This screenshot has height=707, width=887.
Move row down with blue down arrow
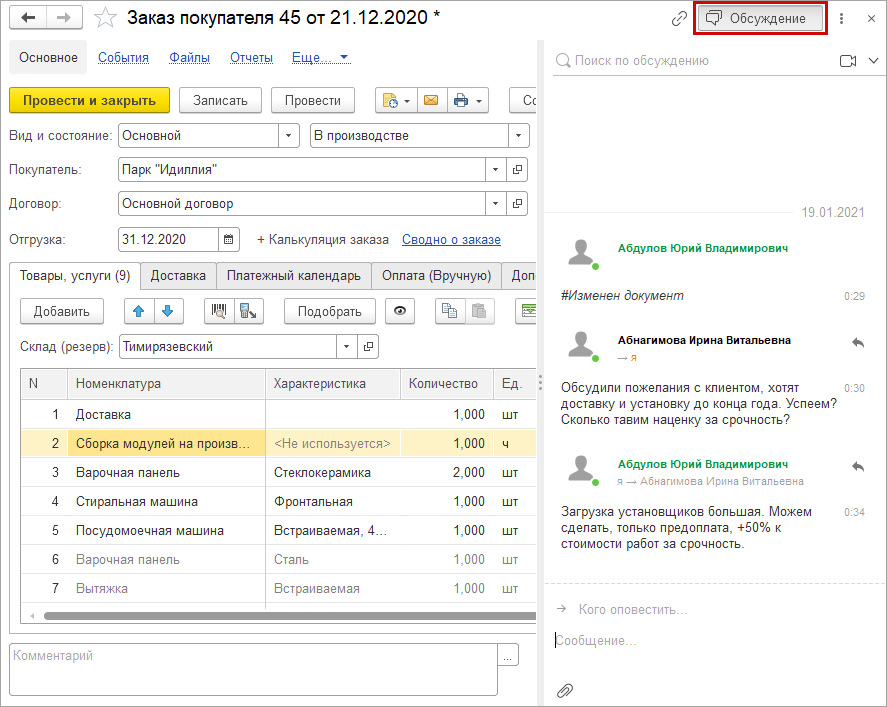point(168,311)
